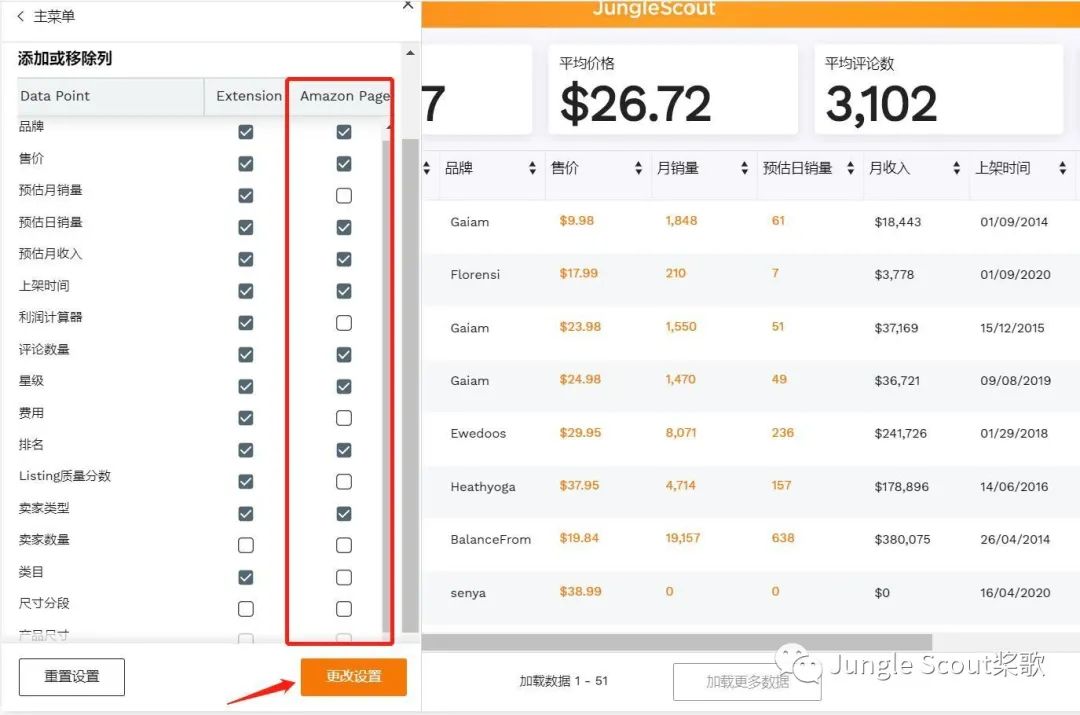Select the Florensi brand cell
This screenshot has width=1080, height=715.
click(475, 275)
